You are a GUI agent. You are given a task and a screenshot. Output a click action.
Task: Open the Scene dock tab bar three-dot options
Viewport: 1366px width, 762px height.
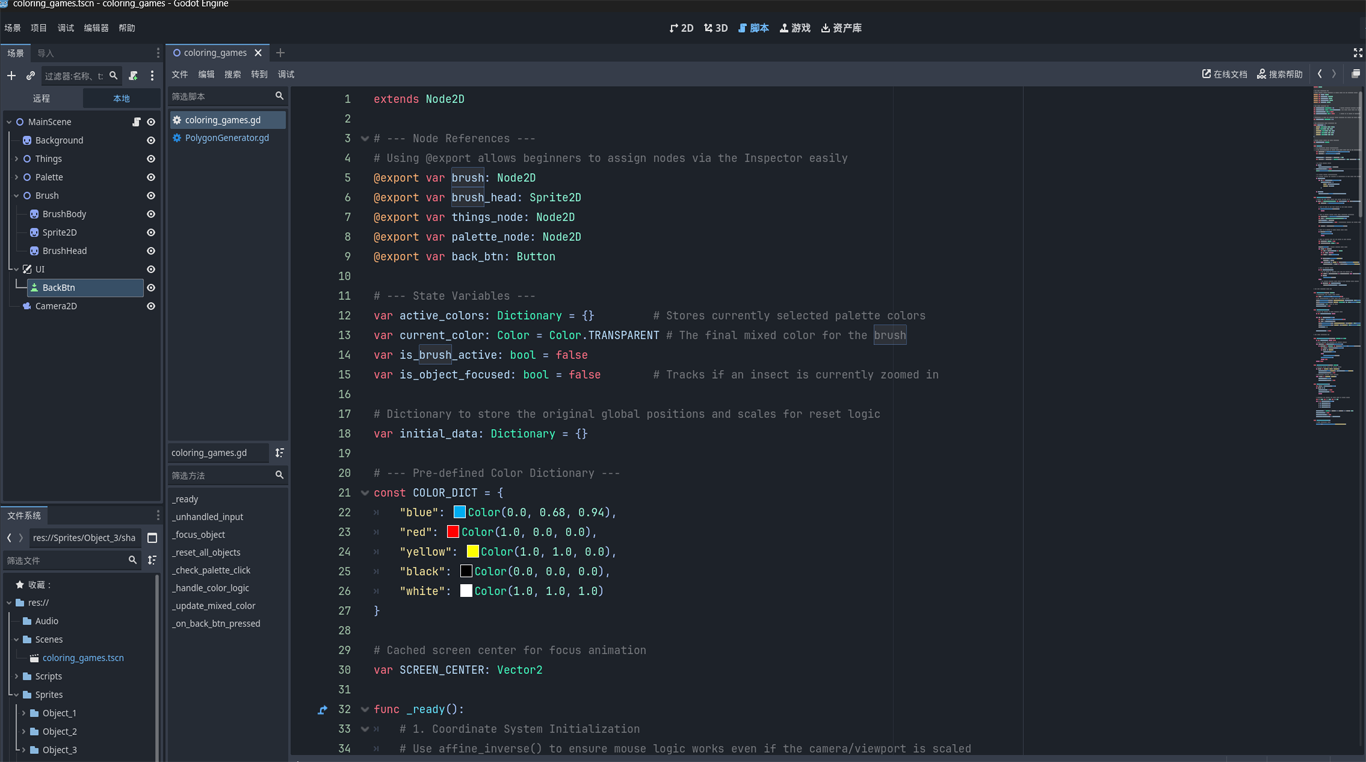[157, 53]
